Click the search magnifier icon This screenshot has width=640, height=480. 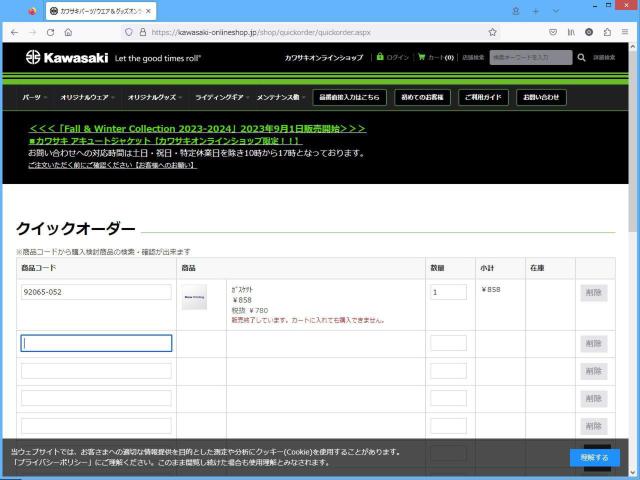[582, 58]
